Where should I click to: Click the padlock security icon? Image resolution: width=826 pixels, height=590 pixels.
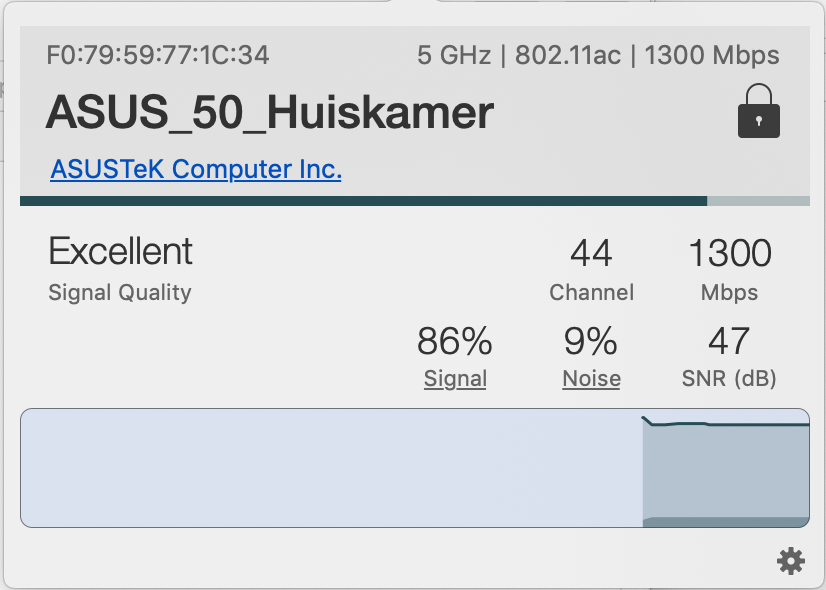click(x=759, y=111)
